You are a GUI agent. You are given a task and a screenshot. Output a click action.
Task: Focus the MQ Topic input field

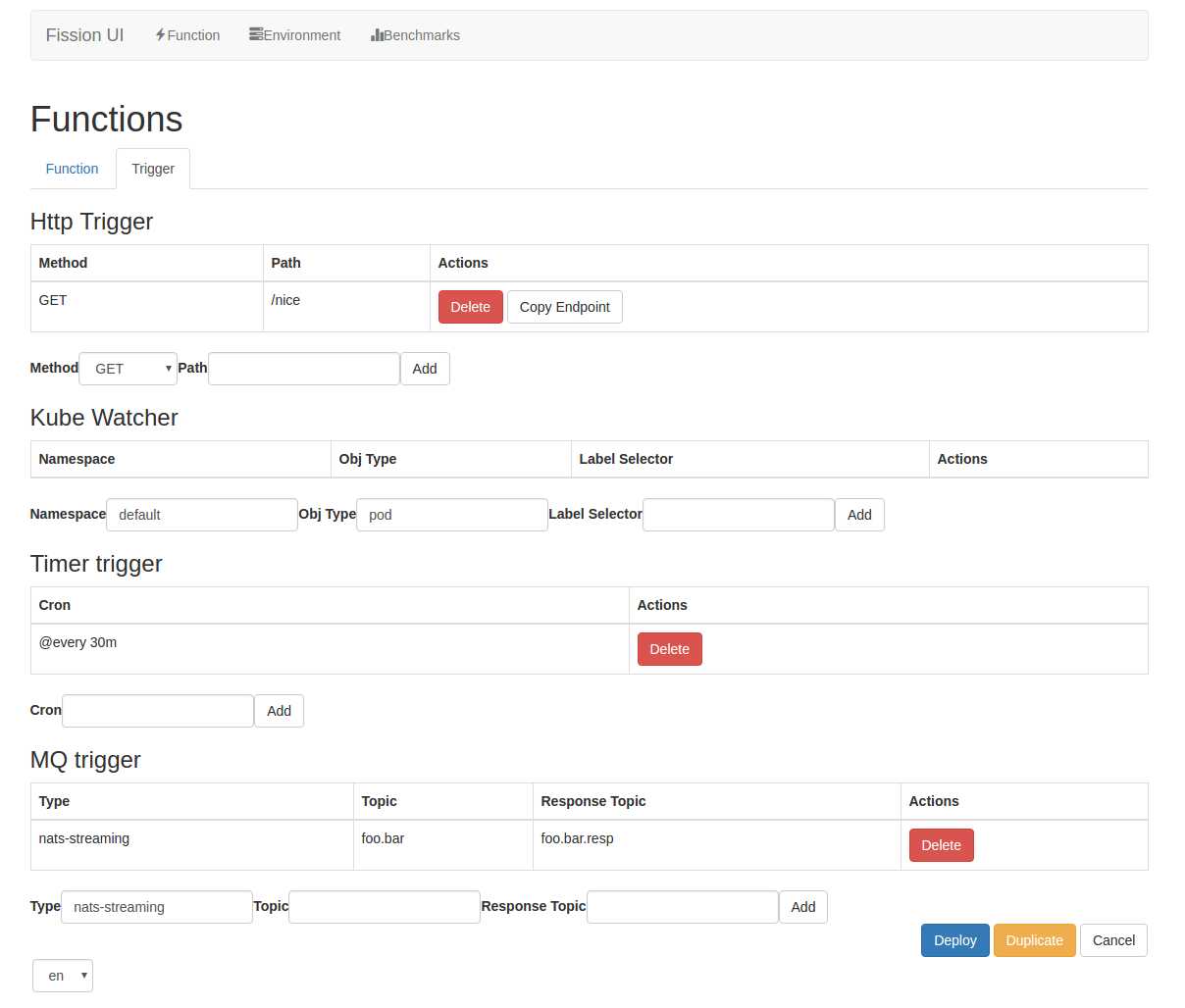point(385,907)
